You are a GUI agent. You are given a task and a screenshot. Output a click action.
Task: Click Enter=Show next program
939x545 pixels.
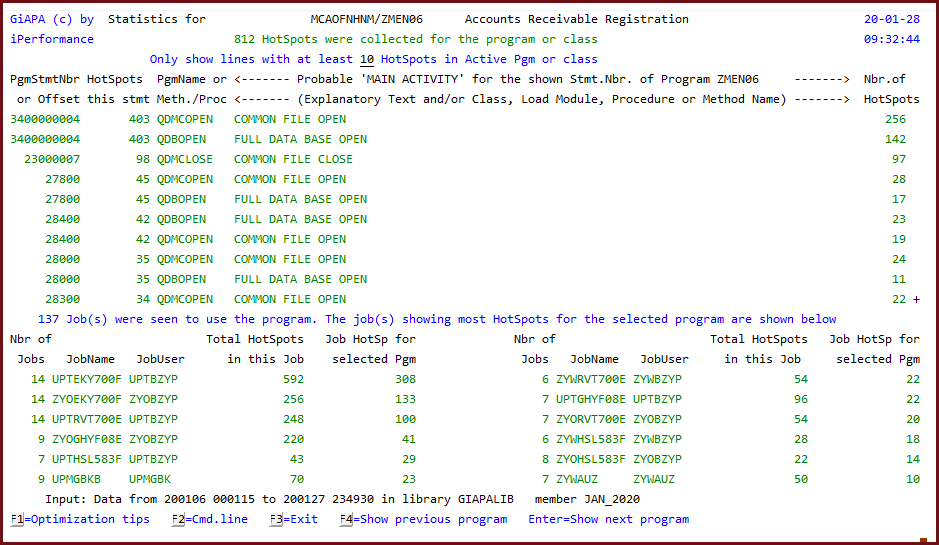609,519
